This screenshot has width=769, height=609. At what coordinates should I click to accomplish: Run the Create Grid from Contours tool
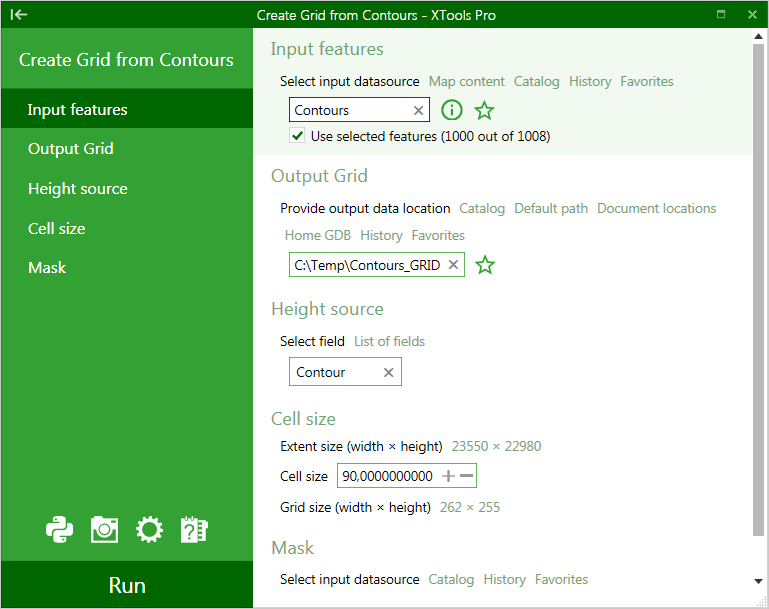point(127,585)
